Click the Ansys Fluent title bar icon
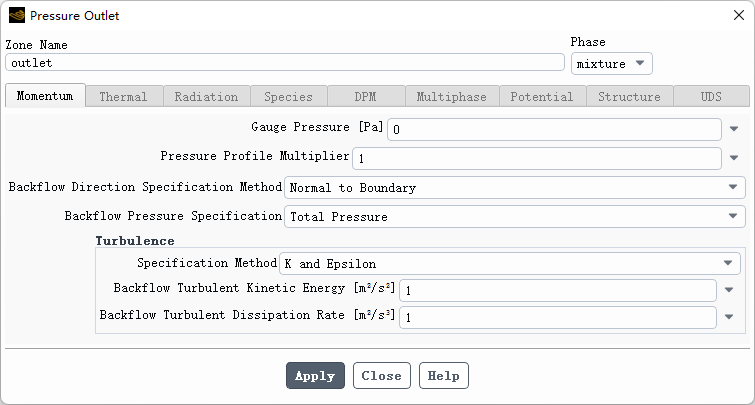This screenshot has height=405, width=755. click(16, 16)
